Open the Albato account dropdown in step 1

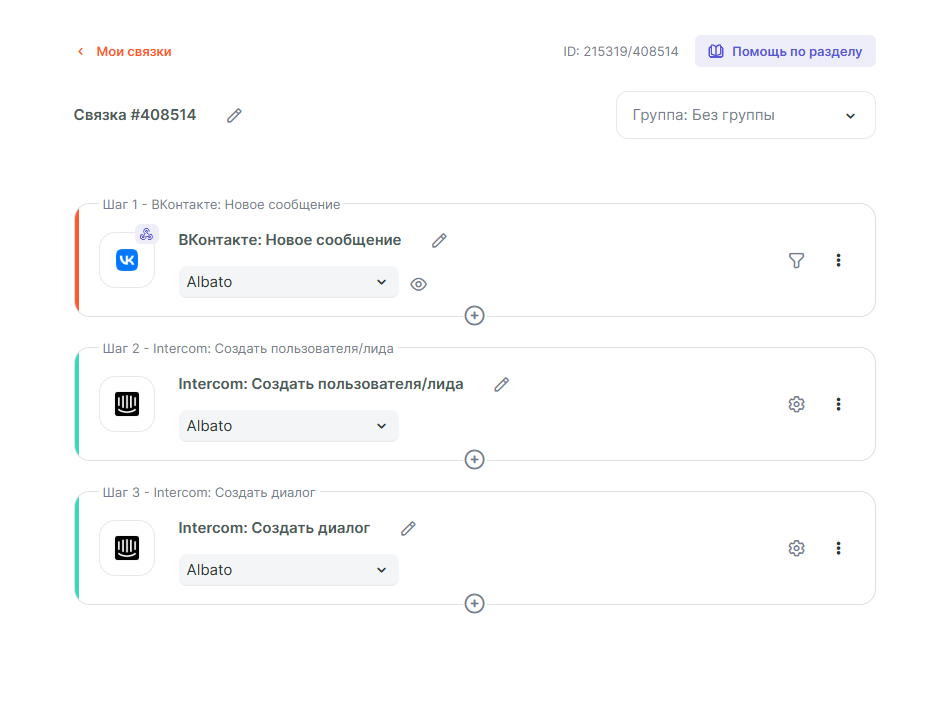[288, 283]
